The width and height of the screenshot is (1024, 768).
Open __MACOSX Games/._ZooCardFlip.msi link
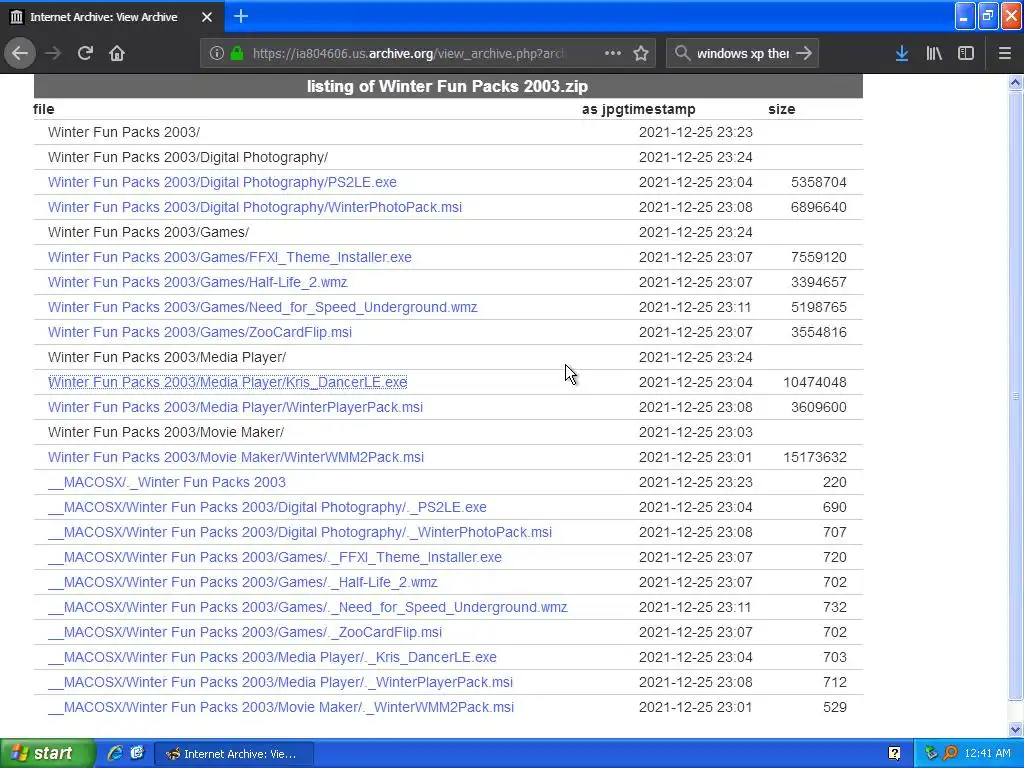click(x=245, y=632)
